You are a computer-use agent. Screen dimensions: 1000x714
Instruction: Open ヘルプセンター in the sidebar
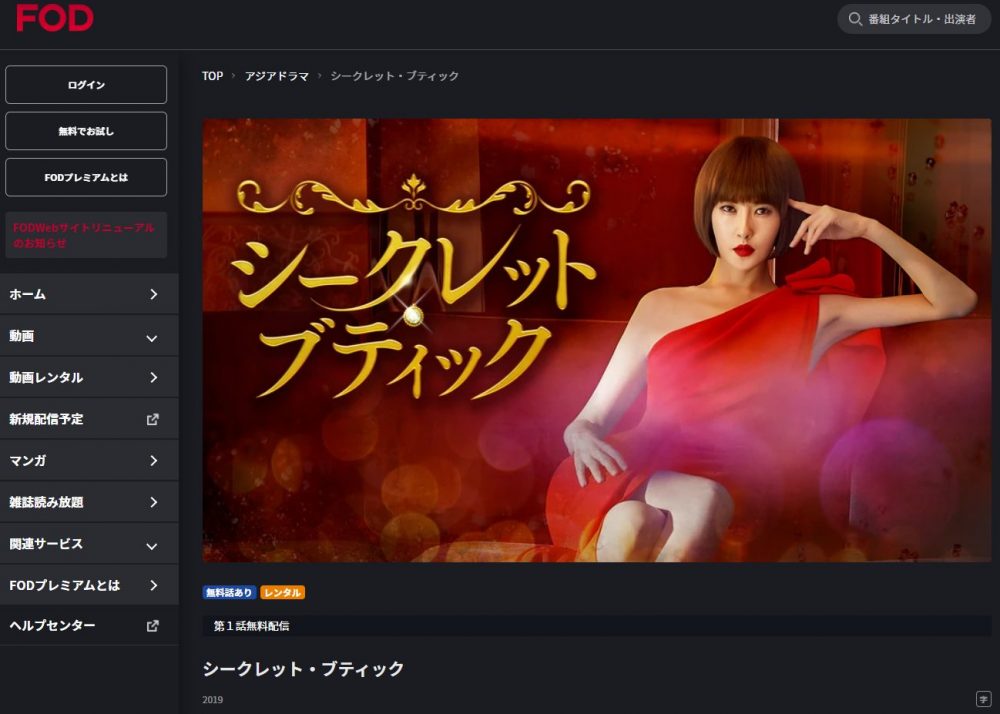click(x=89, y=625)
